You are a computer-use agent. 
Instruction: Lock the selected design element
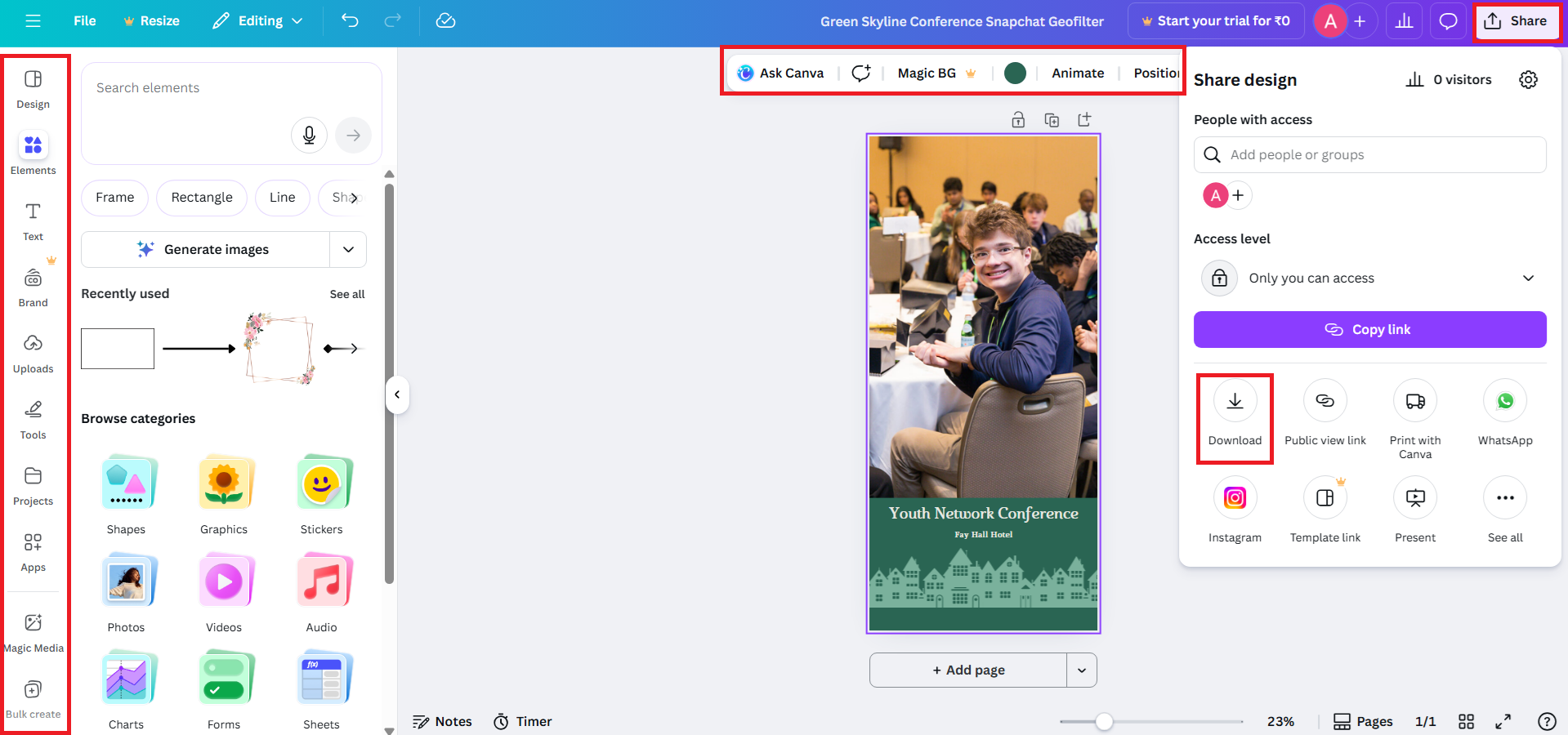[x=1018, y=119]
